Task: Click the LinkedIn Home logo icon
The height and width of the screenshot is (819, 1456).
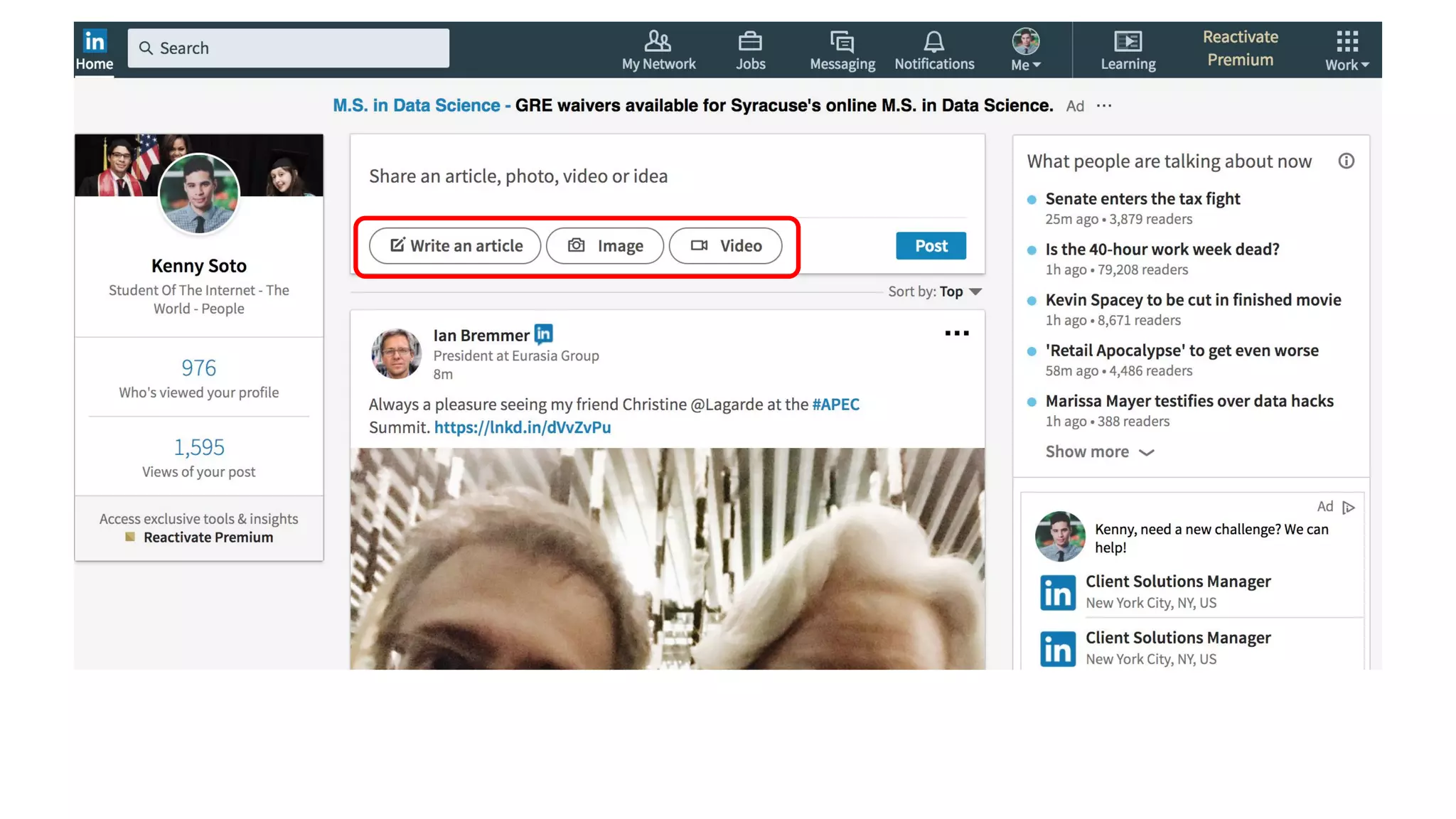Action: click(95, 42)
